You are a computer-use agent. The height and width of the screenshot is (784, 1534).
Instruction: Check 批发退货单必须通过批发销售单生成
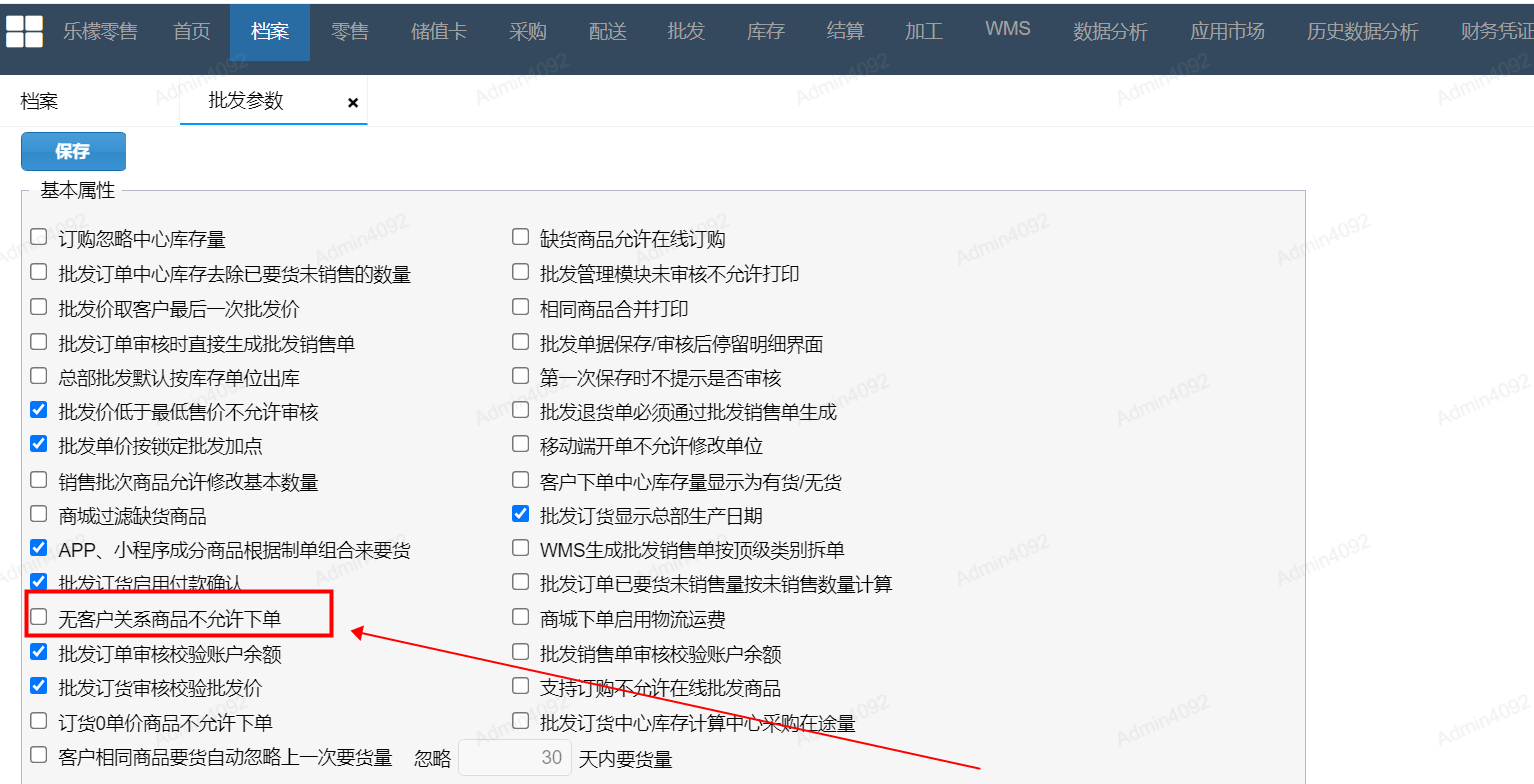520,410
